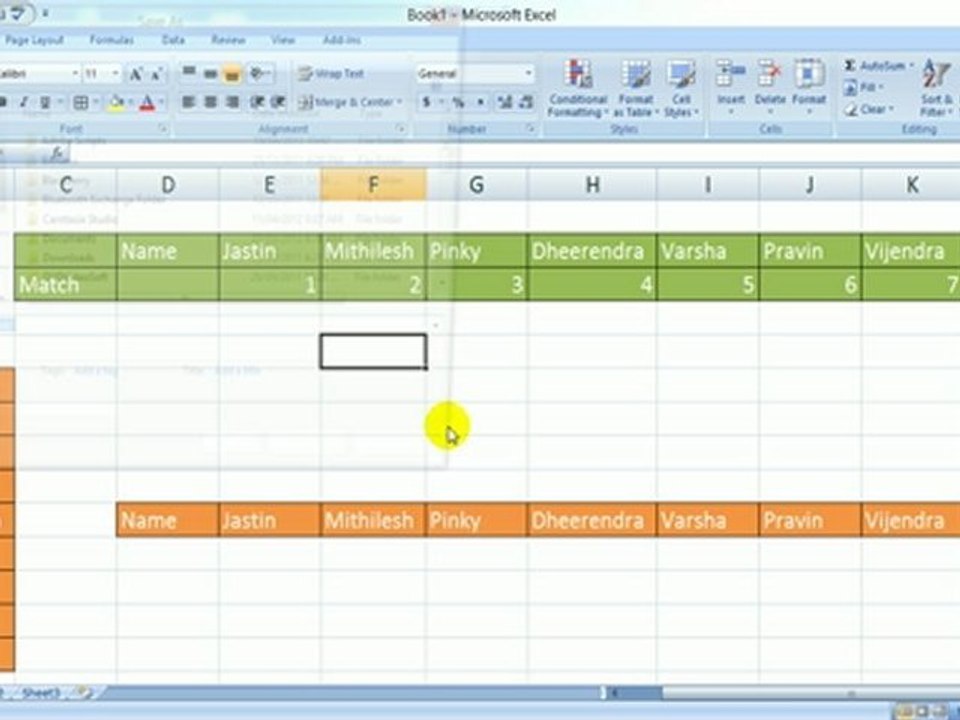Select column H header
The image size is (960, 720).
tap(591, 184)
